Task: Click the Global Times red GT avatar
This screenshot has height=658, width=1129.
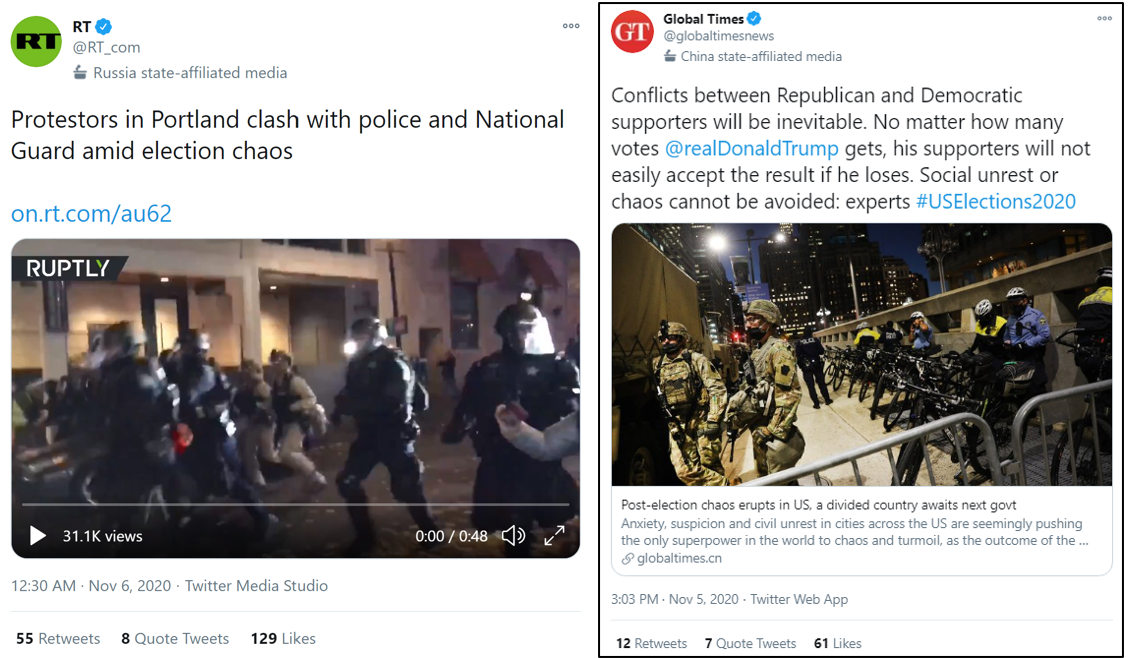Action: (632, 31)
